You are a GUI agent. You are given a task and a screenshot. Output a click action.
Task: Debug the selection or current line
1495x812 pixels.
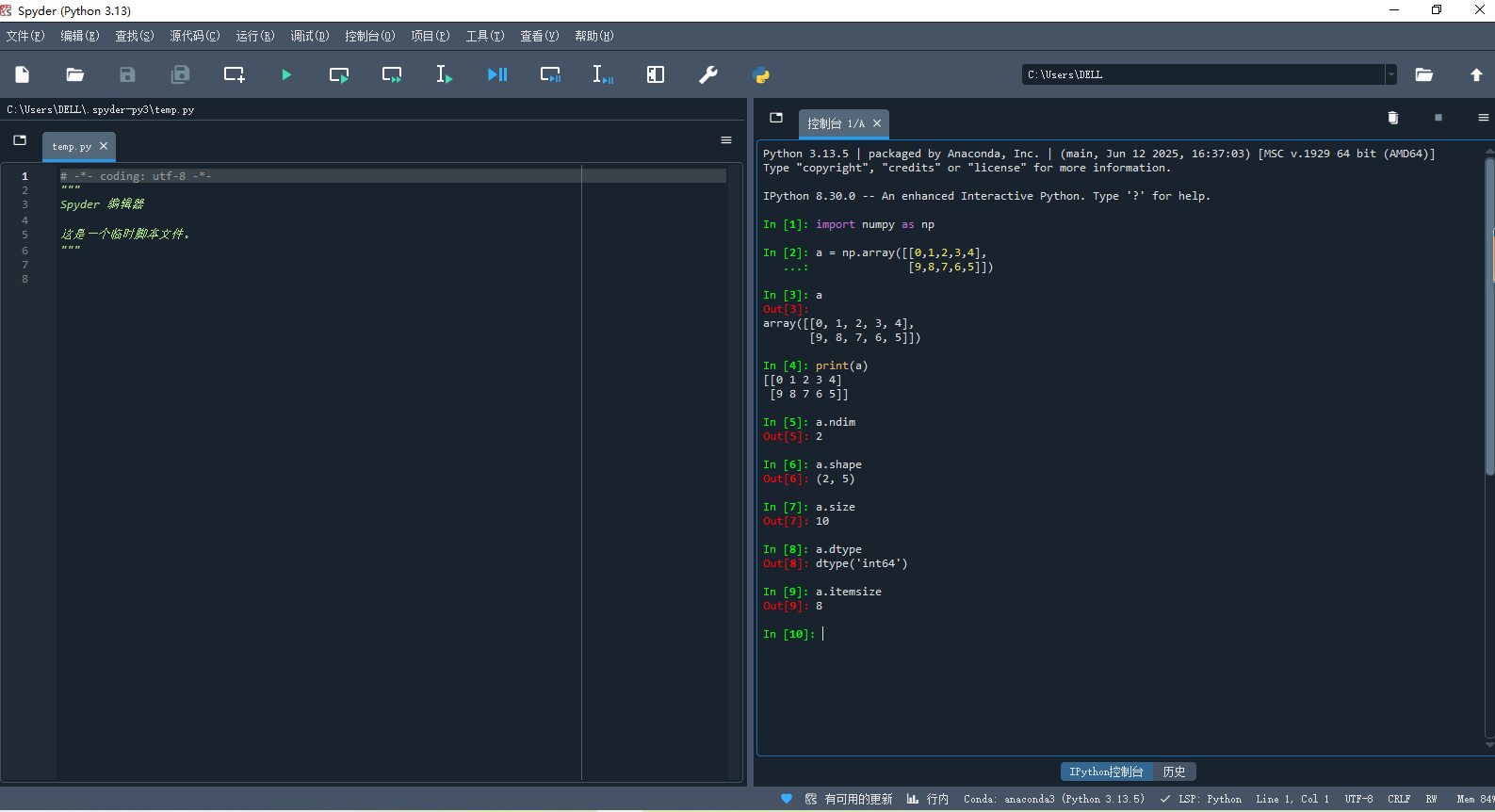[x=603, y=74]
